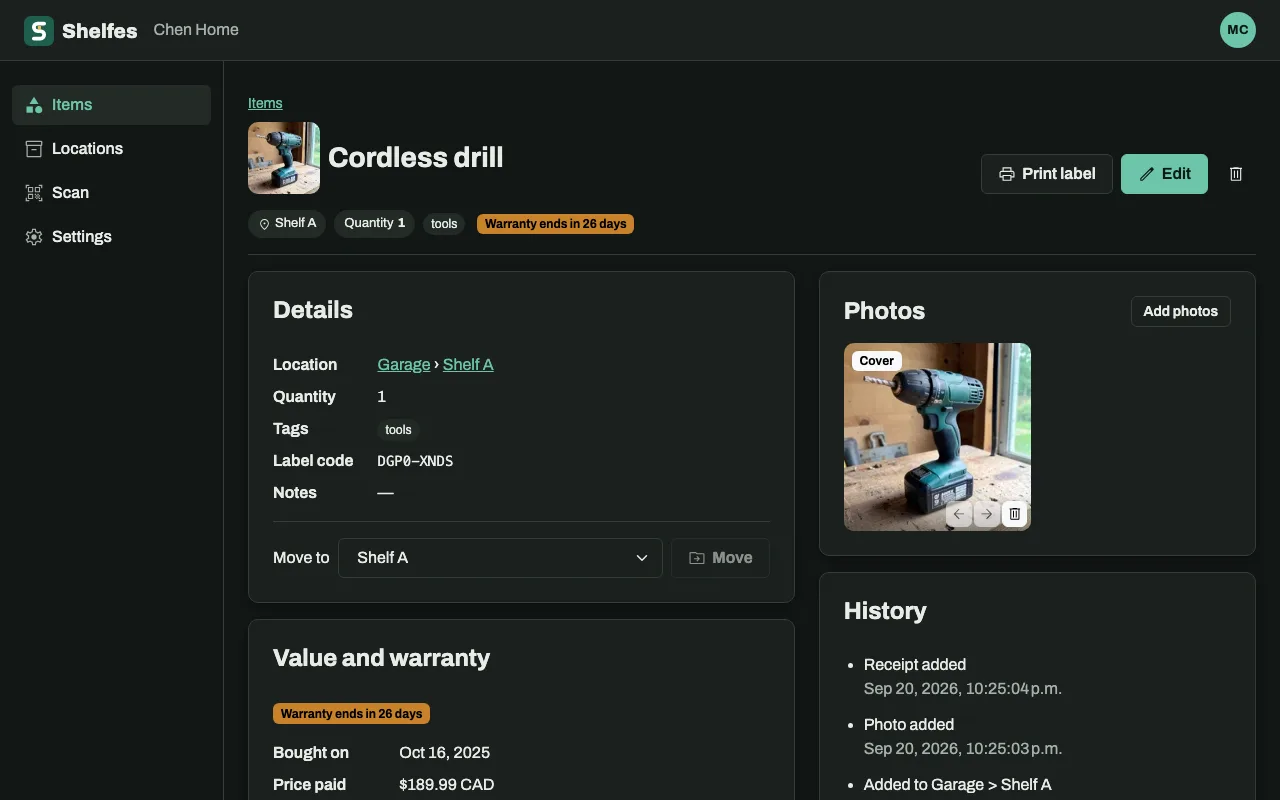Click the tools tag chip under title
Image resolution: width=1280 pixels, height=800 pixels.
click(444, 224)
